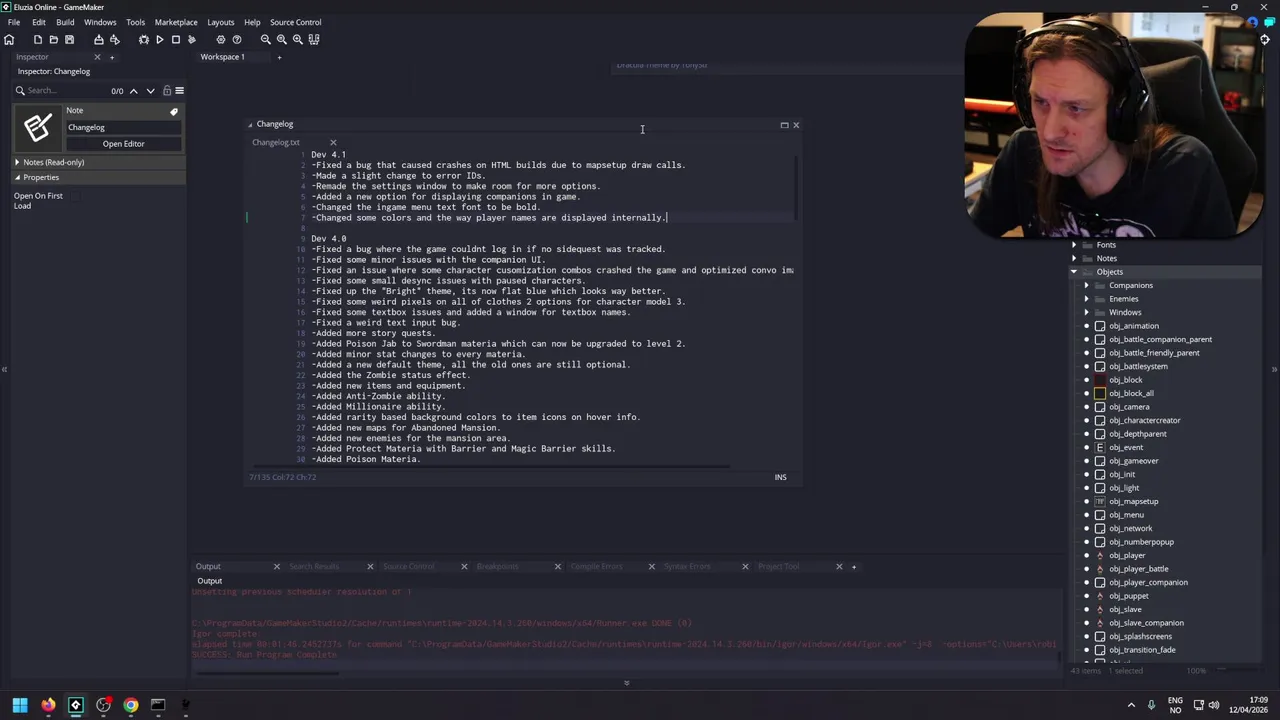Open the Windows Start menu
The height and width of the screenshot is (720, 1280).
tap(20, 705)
